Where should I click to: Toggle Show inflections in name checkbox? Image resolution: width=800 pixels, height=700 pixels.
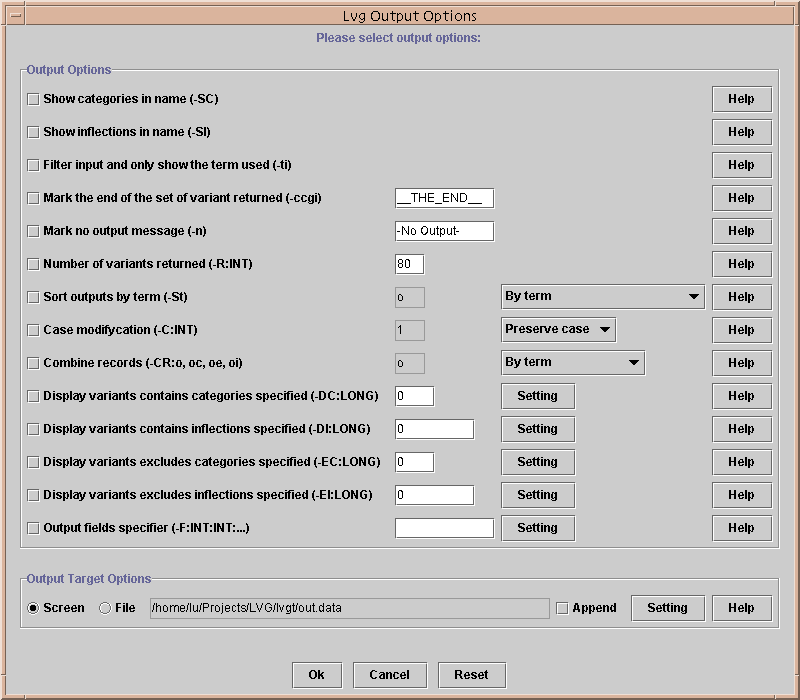[x=33, y=132]
